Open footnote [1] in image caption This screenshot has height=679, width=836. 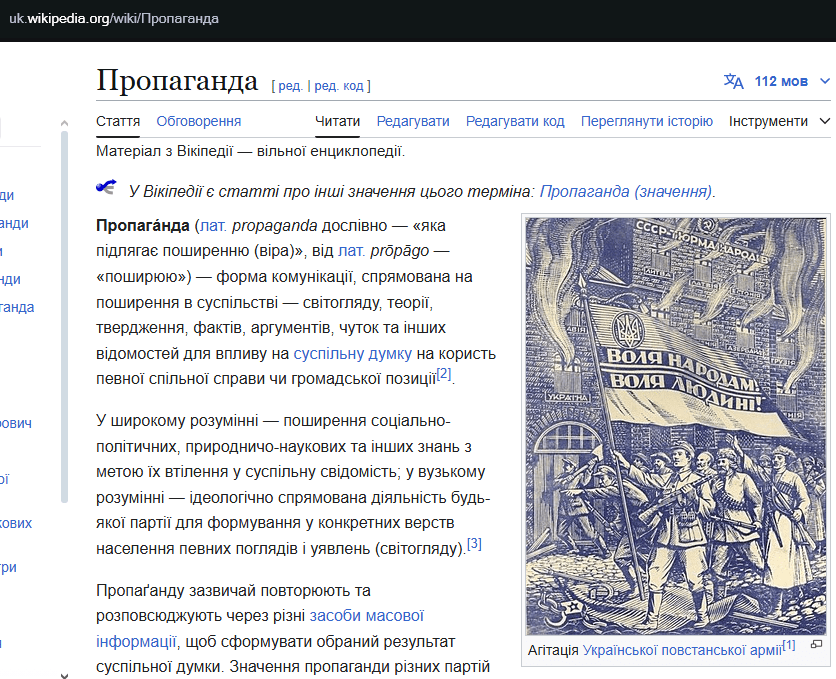(789, 645)
